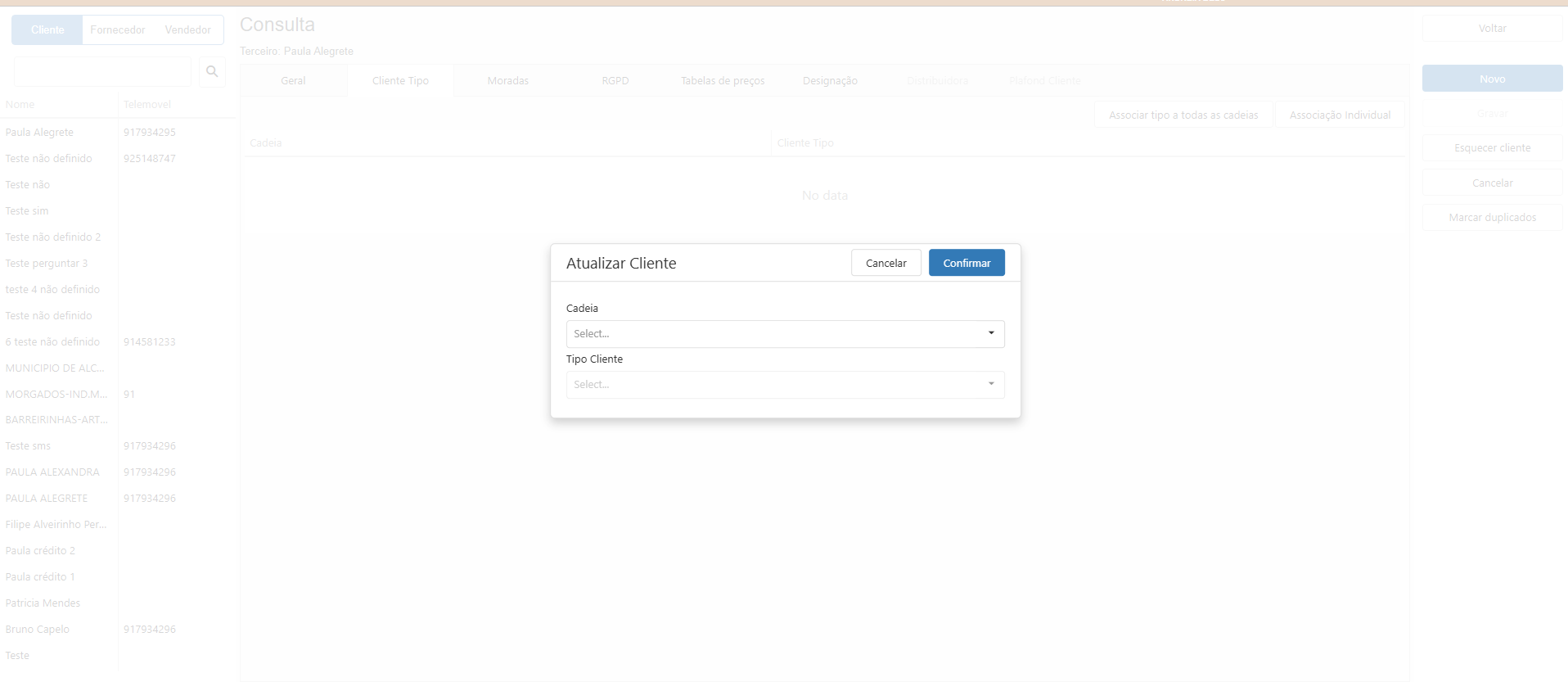Click the Telemovel column header
This screenshot has width=1568, height=682.
coord(177,105)
